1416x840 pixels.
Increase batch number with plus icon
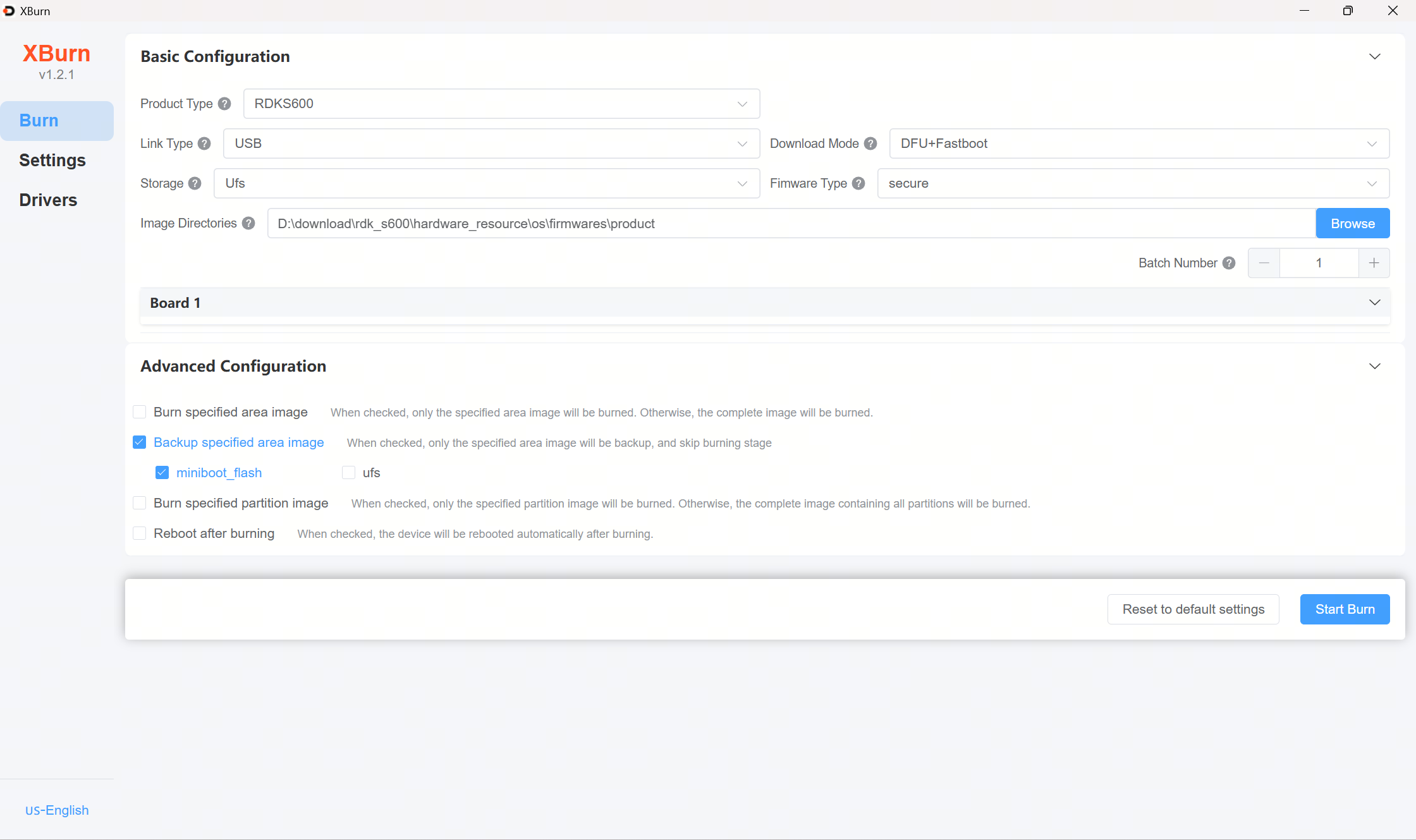[1374, 263]
